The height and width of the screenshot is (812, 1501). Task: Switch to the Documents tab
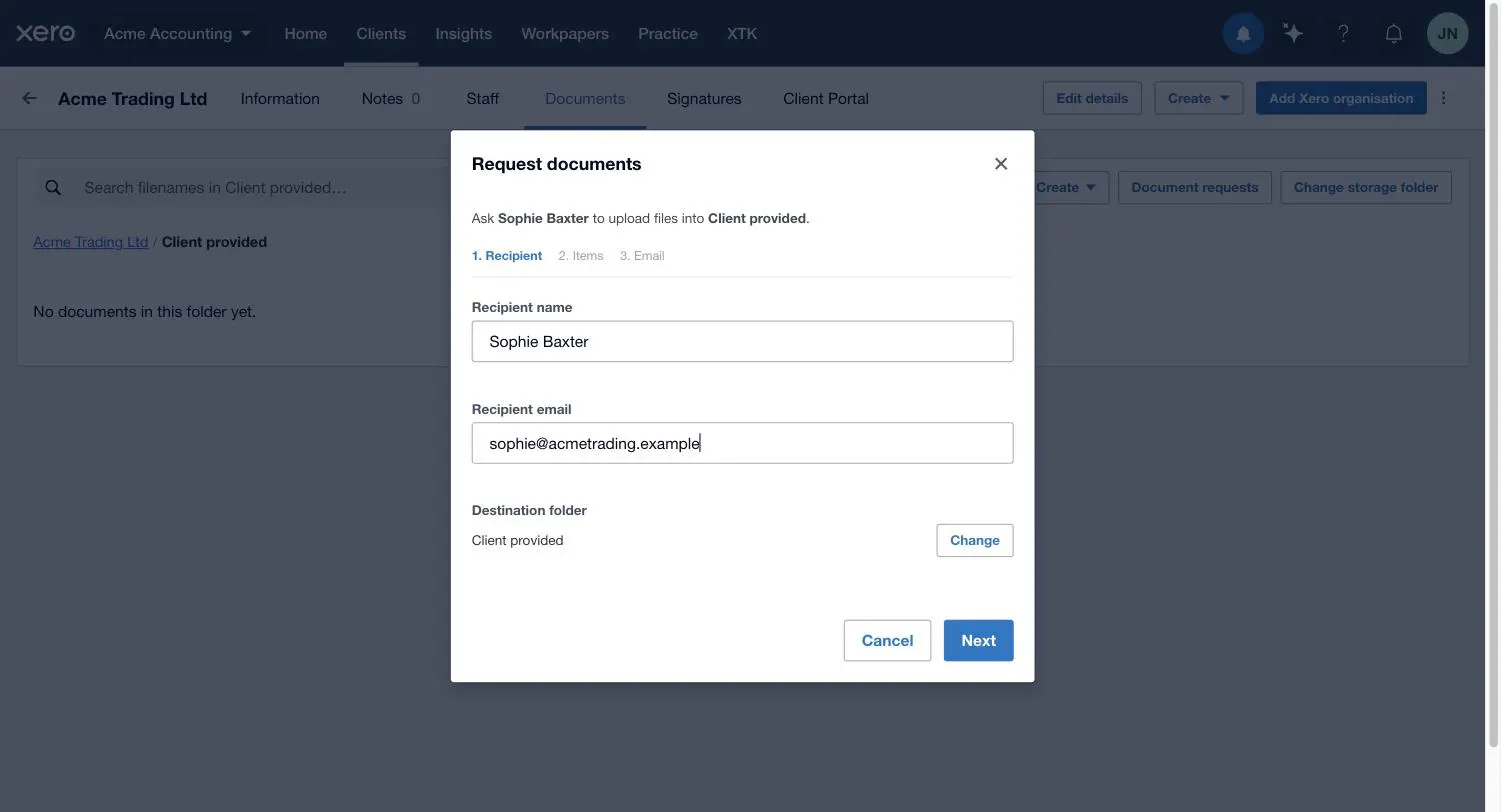585,98
